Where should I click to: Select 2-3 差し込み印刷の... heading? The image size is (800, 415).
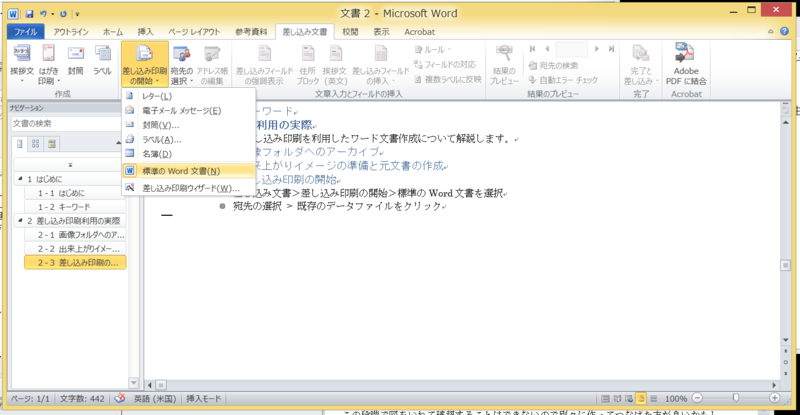pos(75,262)
